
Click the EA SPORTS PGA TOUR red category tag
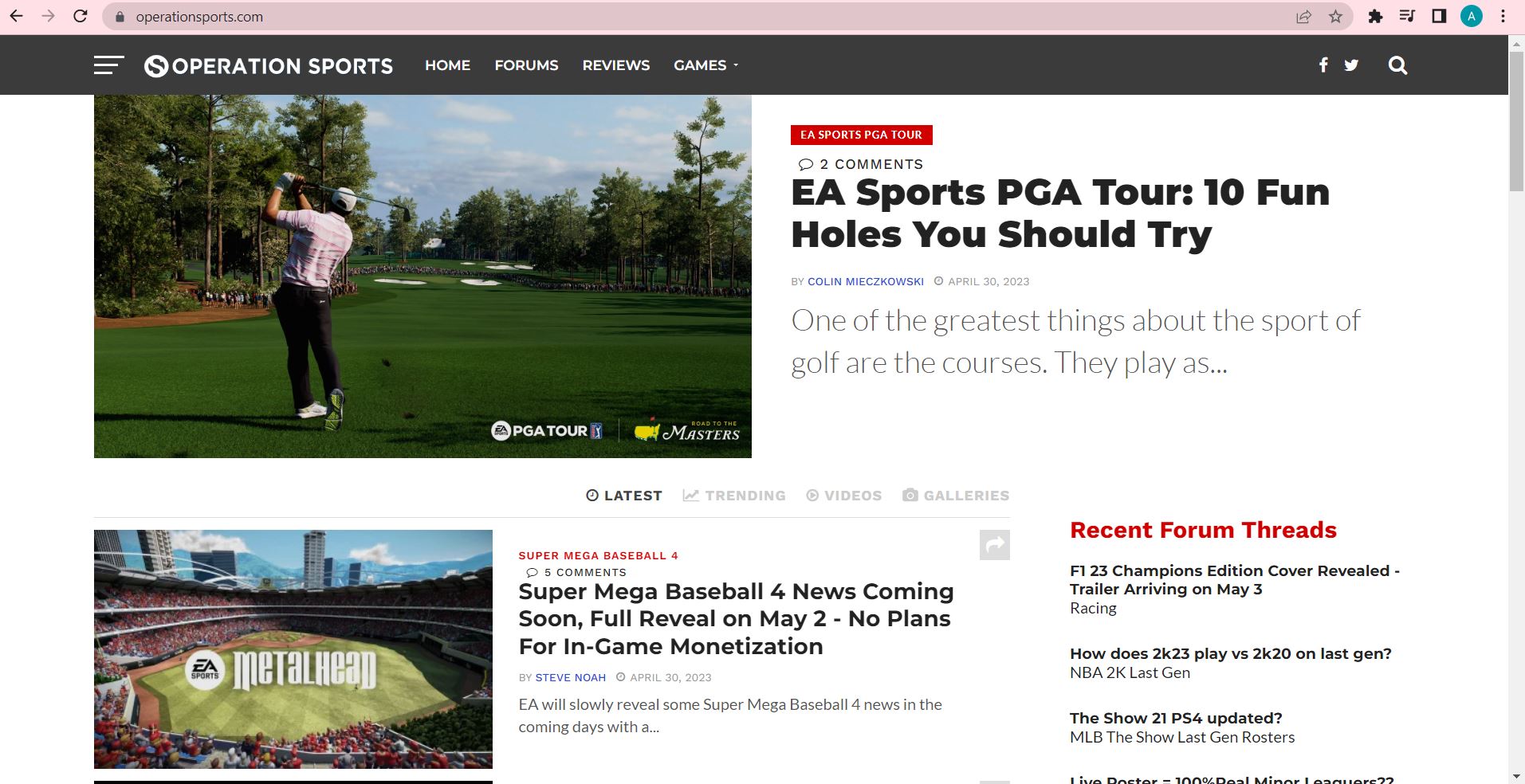[x=862, y=135]
